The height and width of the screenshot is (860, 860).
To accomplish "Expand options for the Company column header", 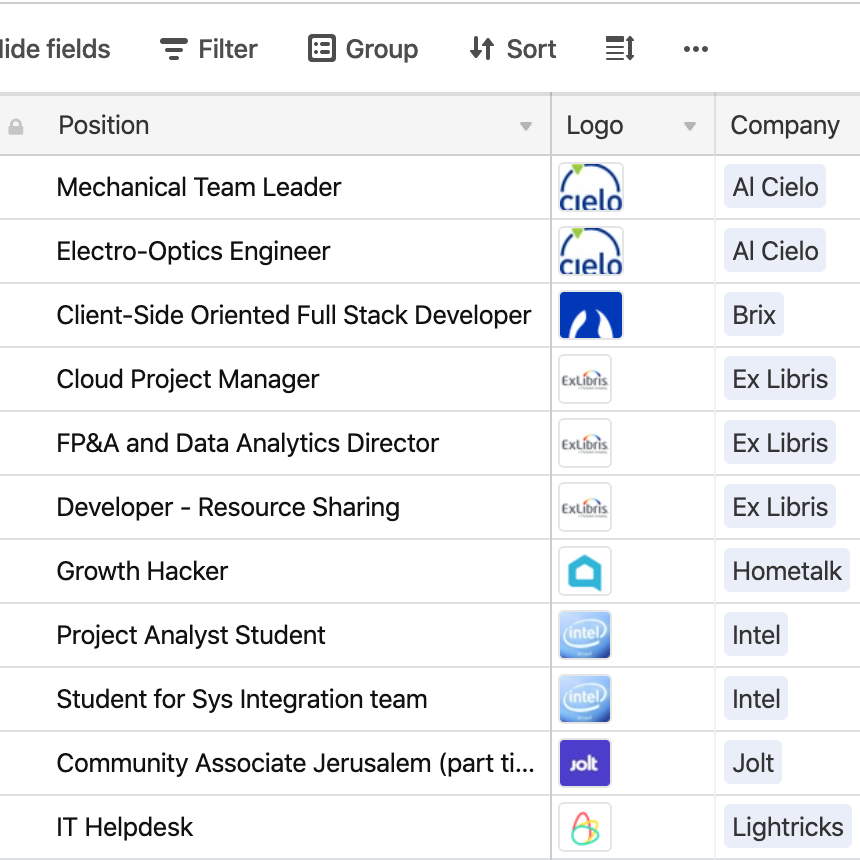I will 785,125.
